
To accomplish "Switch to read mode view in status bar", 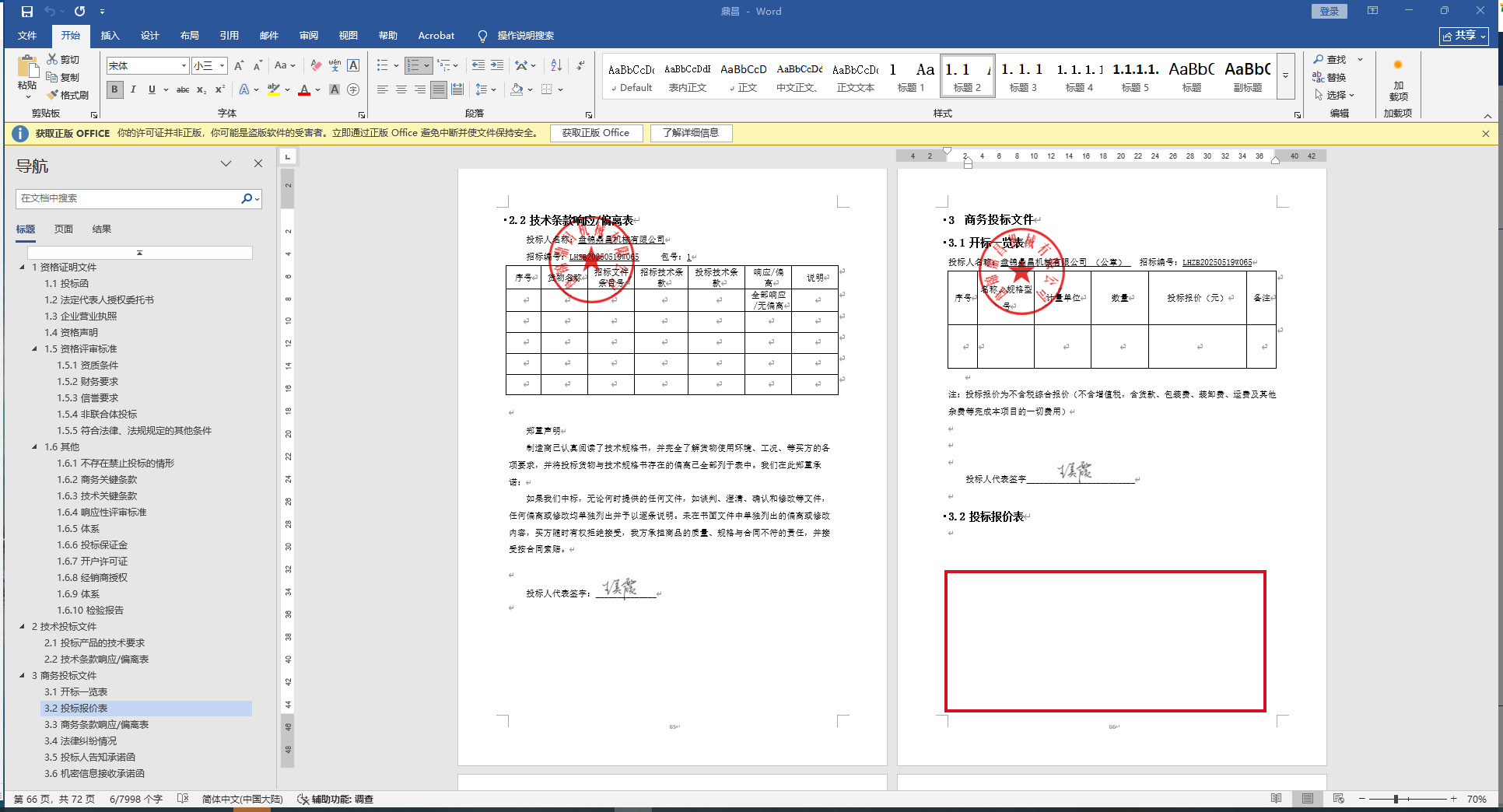I will click(x=1276, y=799).
